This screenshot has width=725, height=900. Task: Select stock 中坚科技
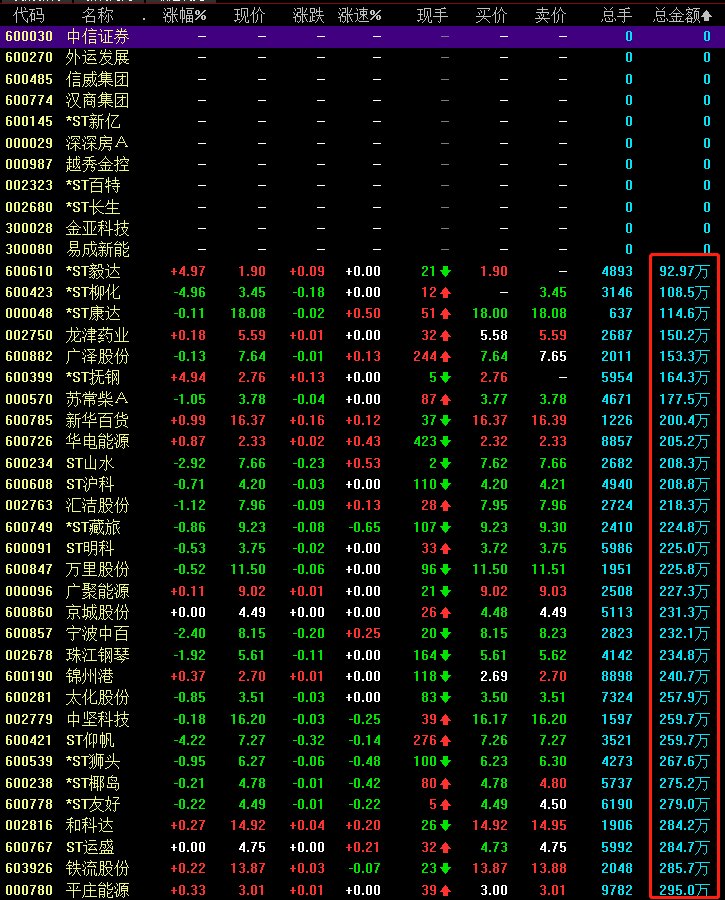click(x=98, y=719)
